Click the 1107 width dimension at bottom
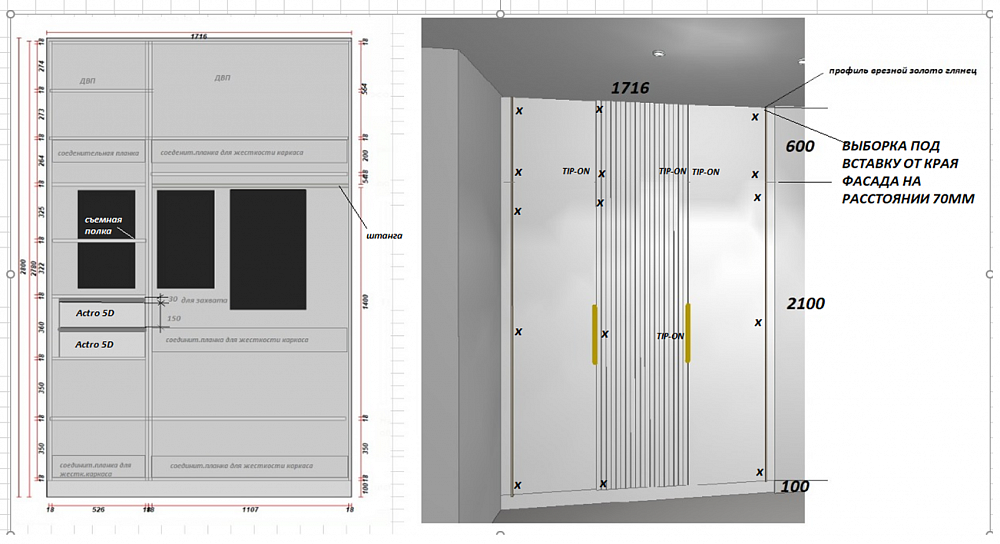This screenshot has height=544, width=1000. [x=249, y=510]
